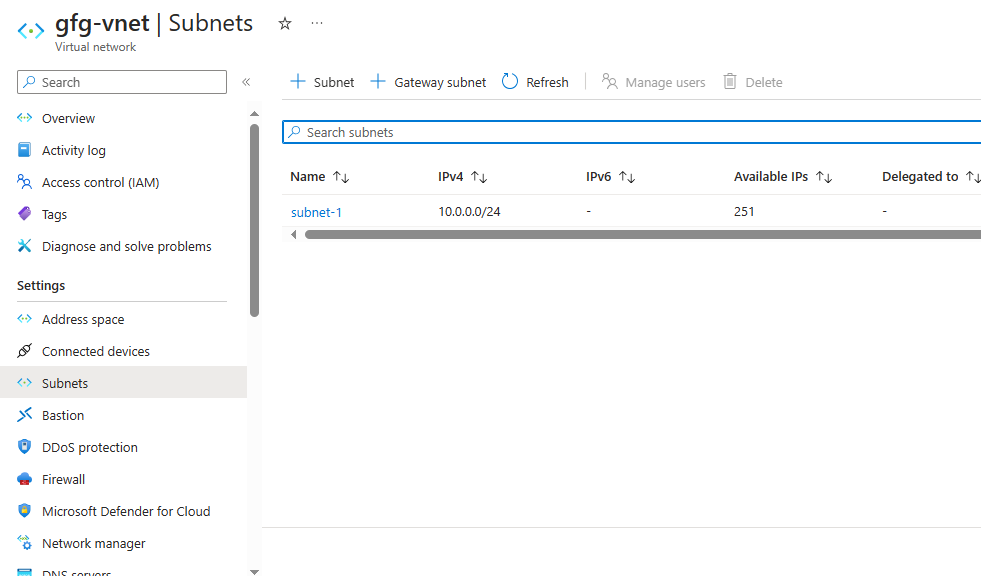Click the Overview icon in the sidebar

pos(24,118)
